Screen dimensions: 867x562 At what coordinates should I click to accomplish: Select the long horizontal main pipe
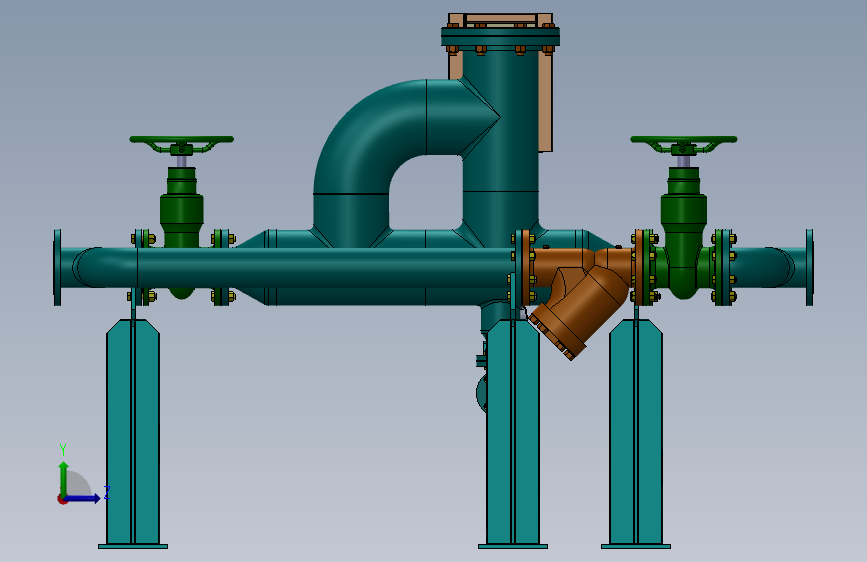326,268
